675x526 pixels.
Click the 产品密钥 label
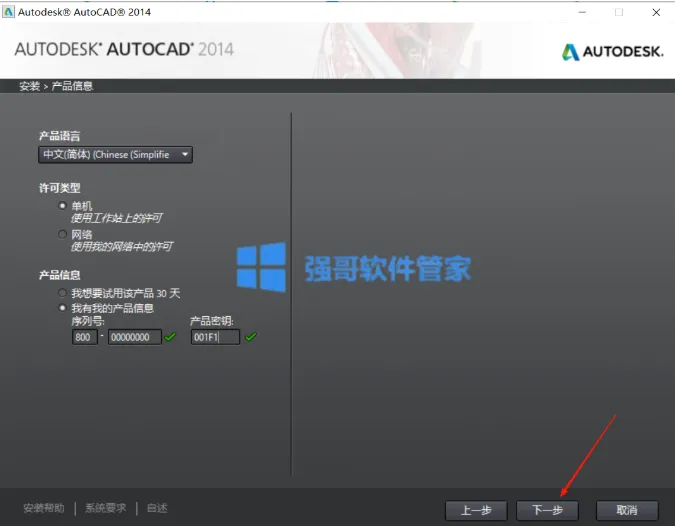click(212, 321)
